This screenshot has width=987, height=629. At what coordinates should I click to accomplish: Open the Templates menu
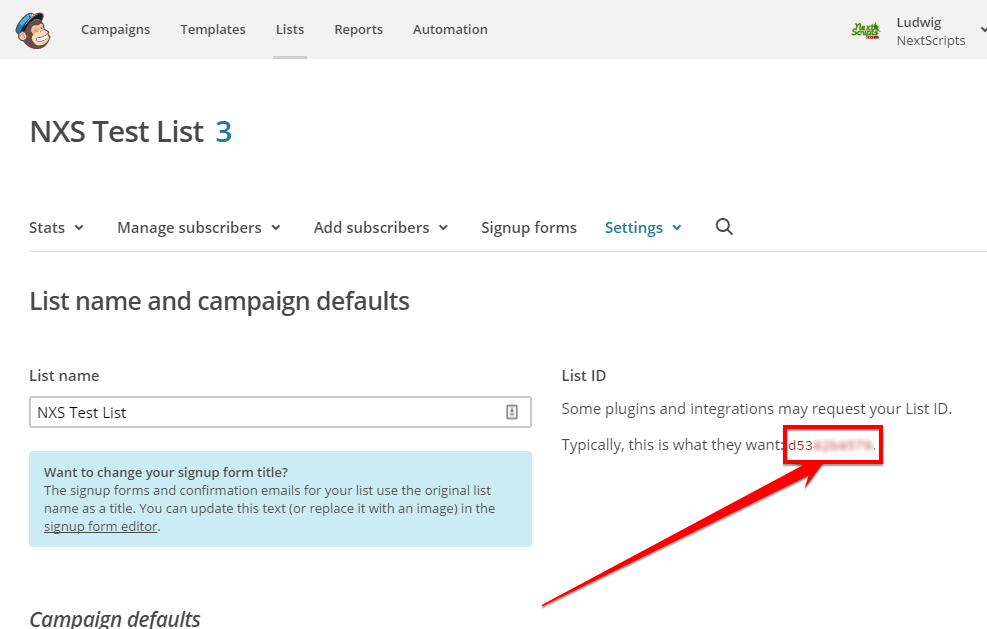pyautogui.click(x=213, y=30)
